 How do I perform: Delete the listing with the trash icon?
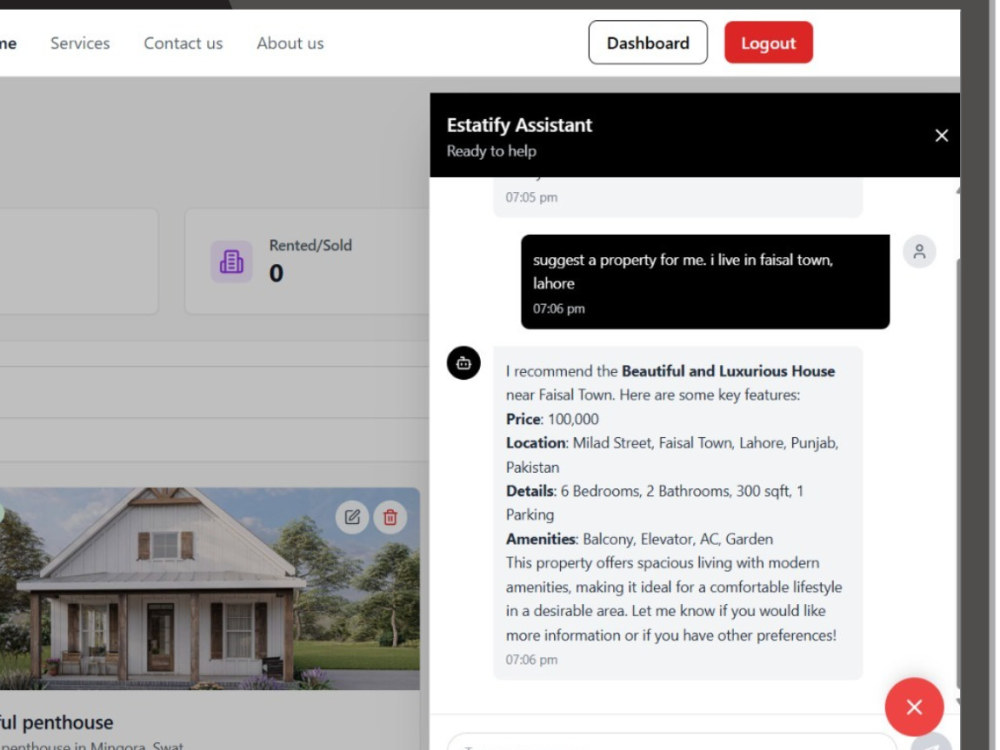[390, 517]
